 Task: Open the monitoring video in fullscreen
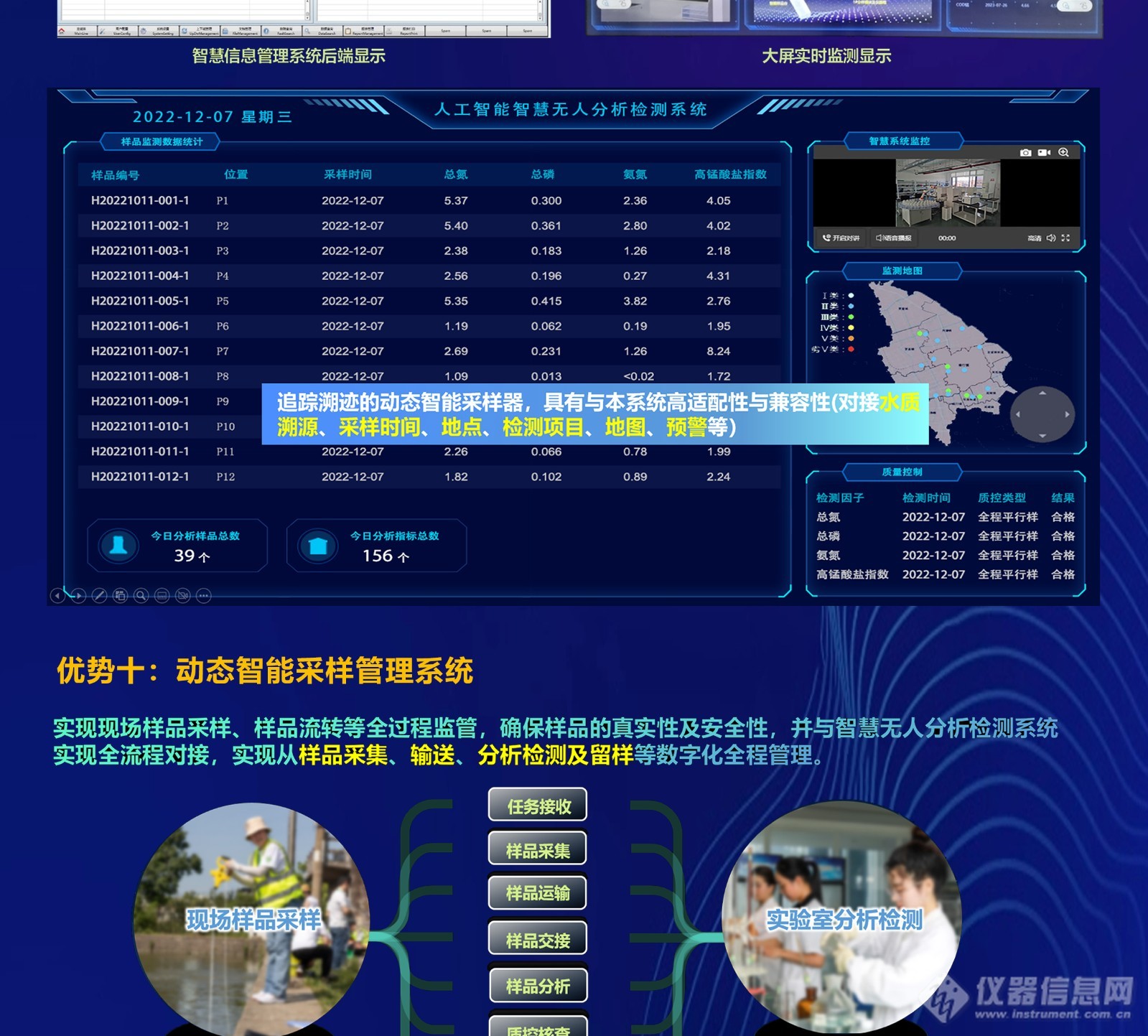coord(1065,238)
